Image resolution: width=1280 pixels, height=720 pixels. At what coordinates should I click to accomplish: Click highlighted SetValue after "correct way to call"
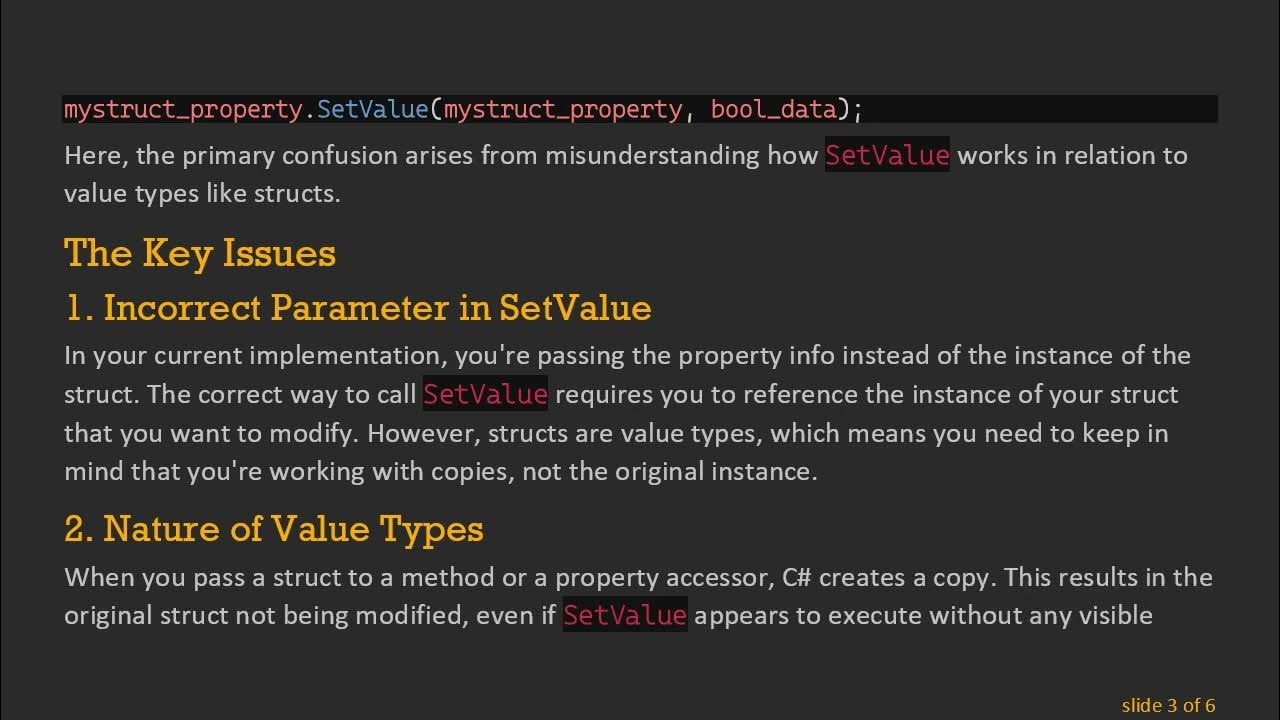tap(485, 394)
